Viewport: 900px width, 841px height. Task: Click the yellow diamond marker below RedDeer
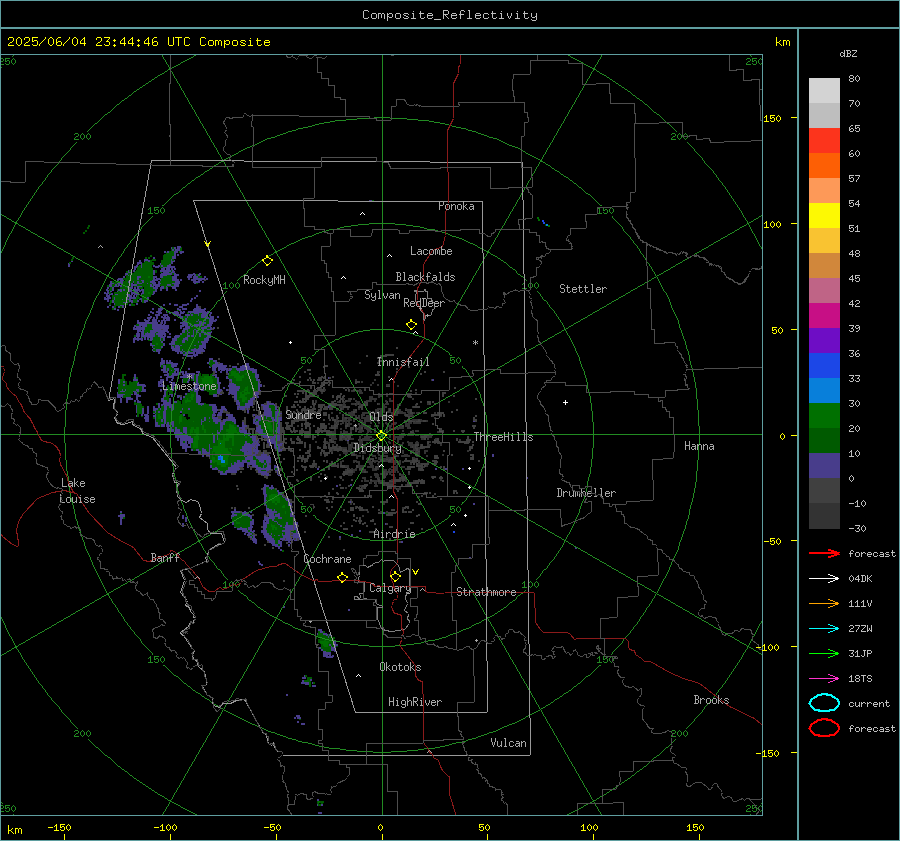point(411,325)
